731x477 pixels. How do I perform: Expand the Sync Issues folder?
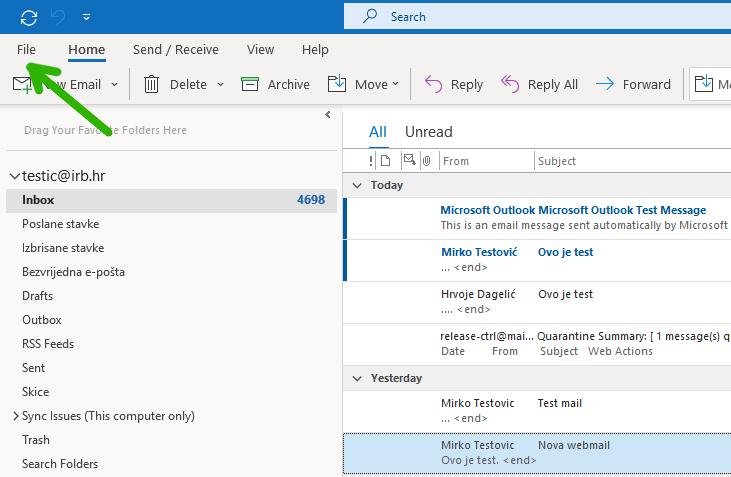click(15, 416)
